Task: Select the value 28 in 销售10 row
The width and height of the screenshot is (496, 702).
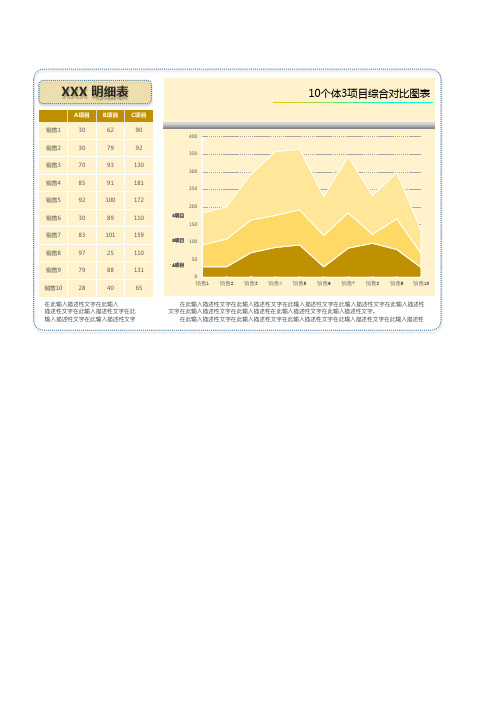Action: (82, 288)
